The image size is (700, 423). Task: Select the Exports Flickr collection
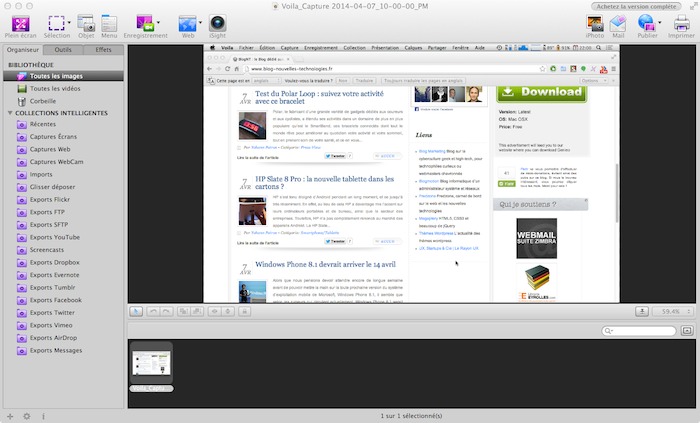[63, 199]
